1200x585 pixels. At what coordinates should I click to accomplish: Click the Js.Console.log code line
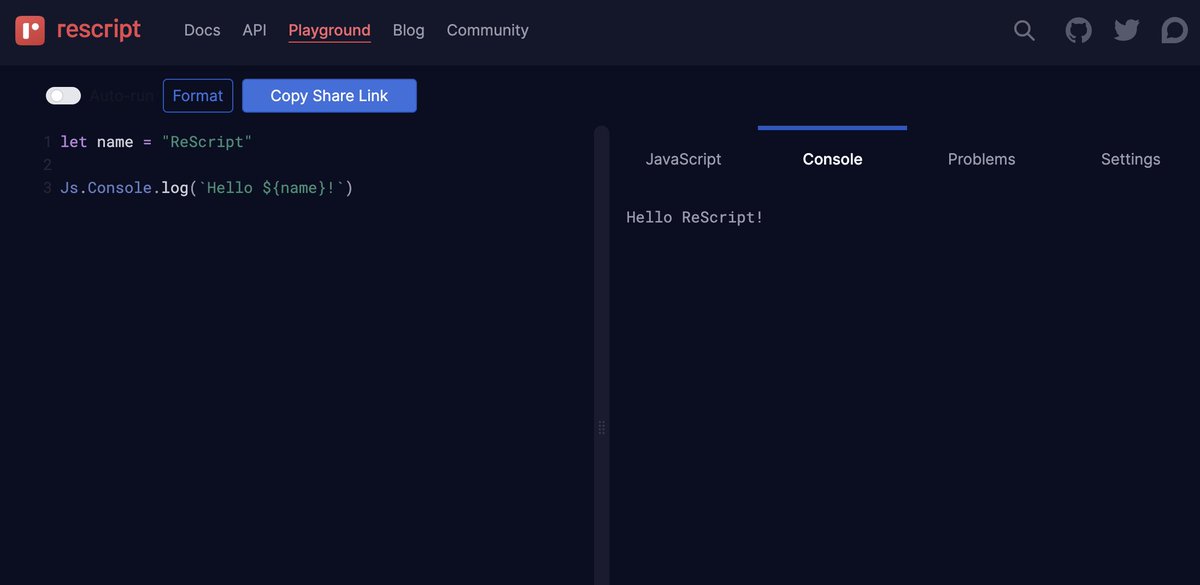point(207,187)
